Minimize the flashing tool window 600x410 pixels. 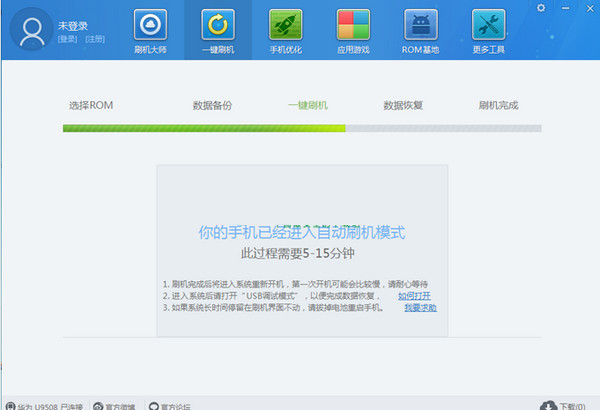click(x=566, y=8)
